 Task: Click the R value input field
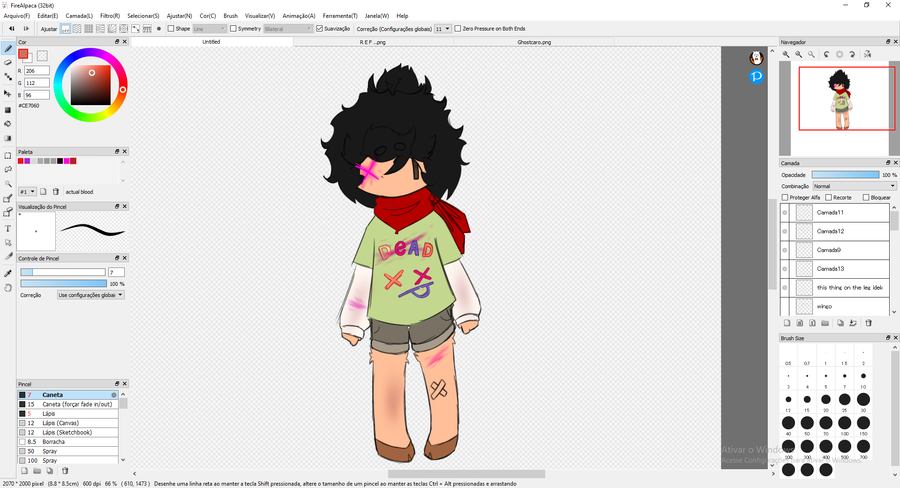(x=37, y=71)
